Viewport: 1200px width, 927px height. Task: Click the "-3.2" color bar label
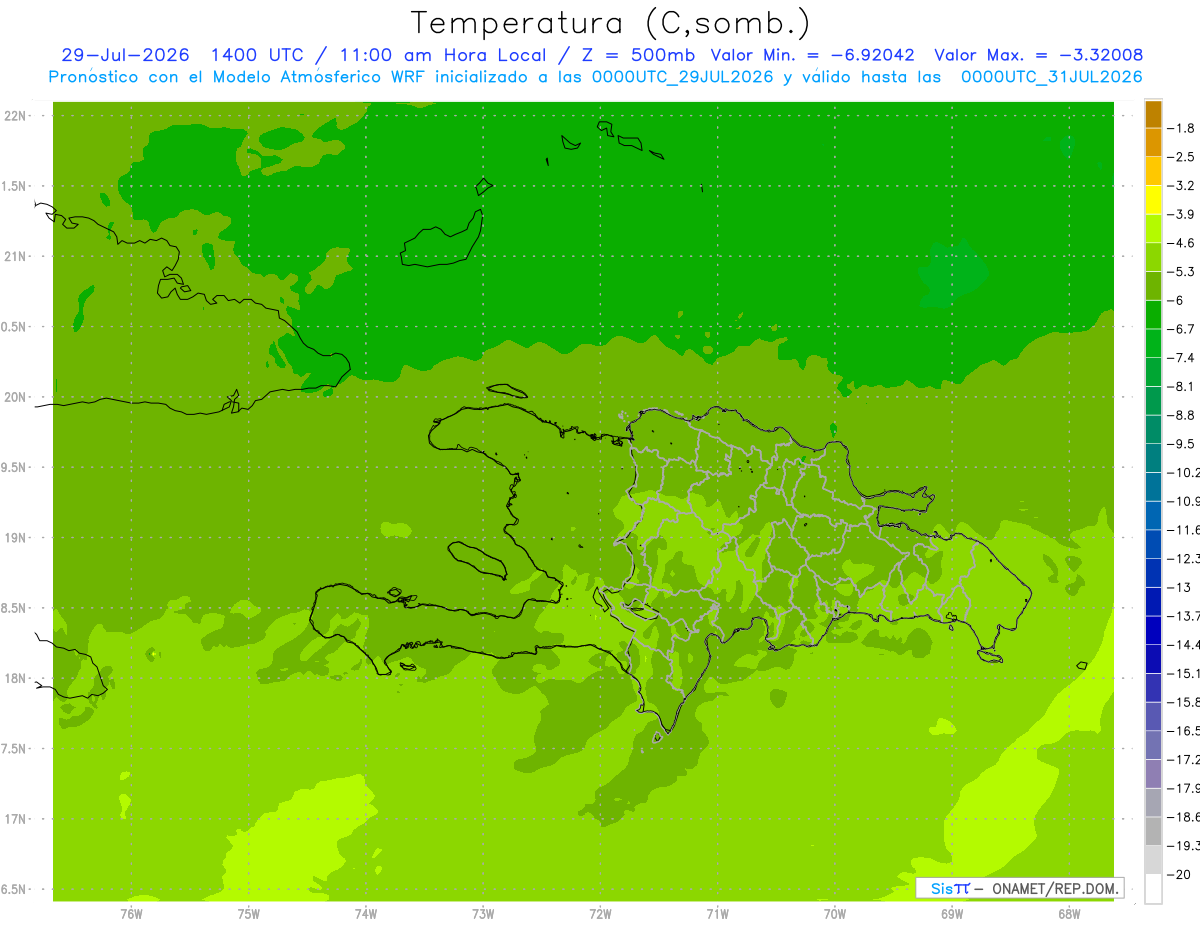[x=1183, y=186]
